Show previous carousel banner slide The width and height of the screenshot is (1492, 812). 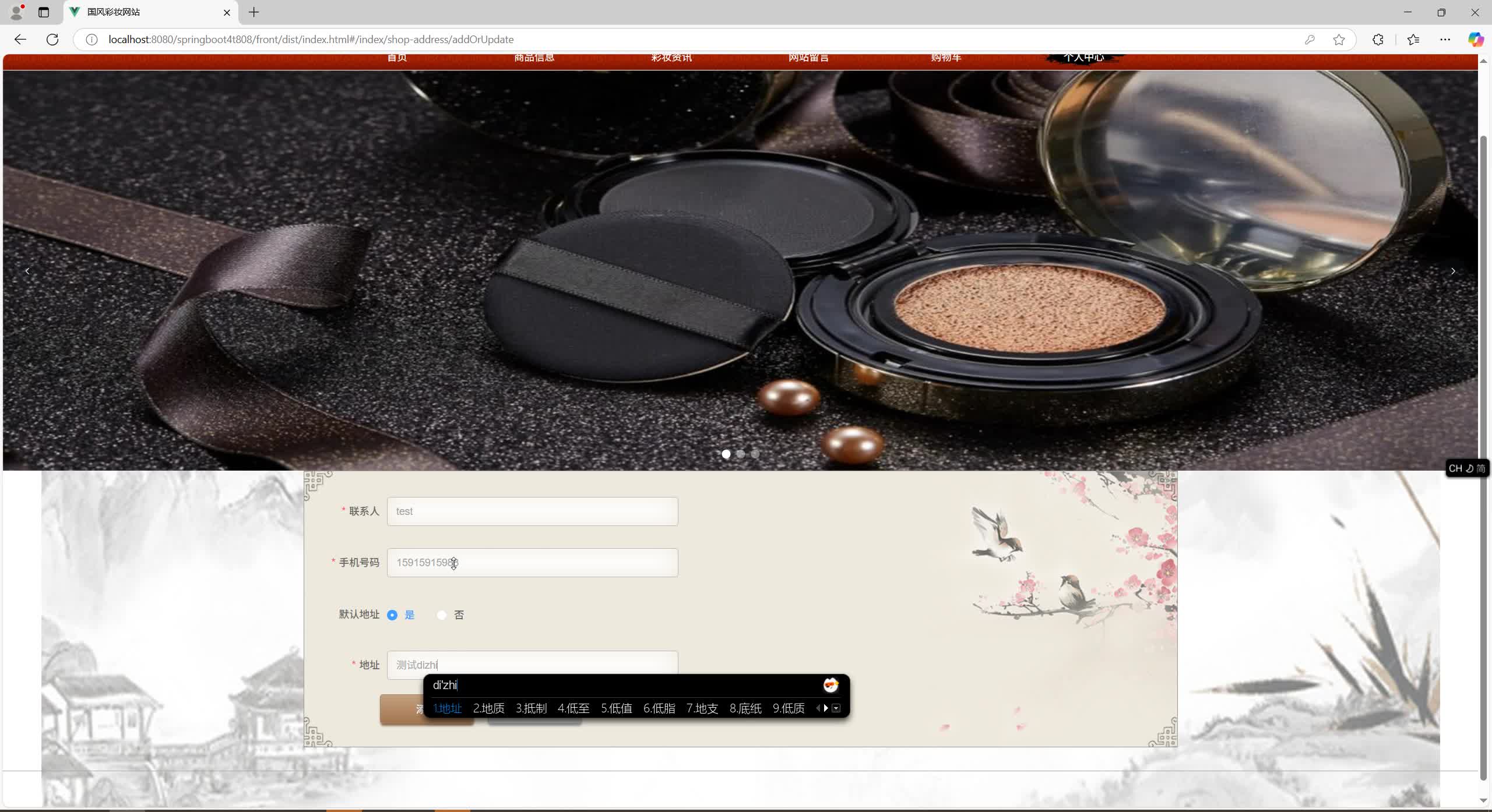coord(27,271)
